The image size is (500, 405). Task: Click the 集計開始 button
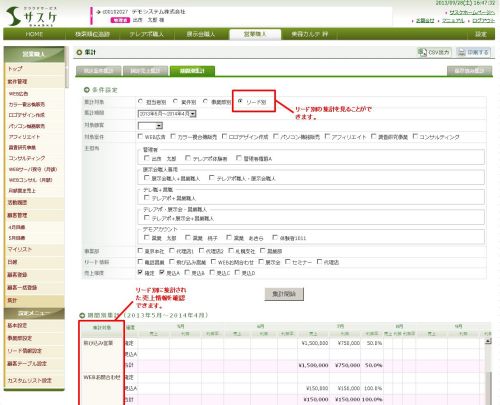284,294
